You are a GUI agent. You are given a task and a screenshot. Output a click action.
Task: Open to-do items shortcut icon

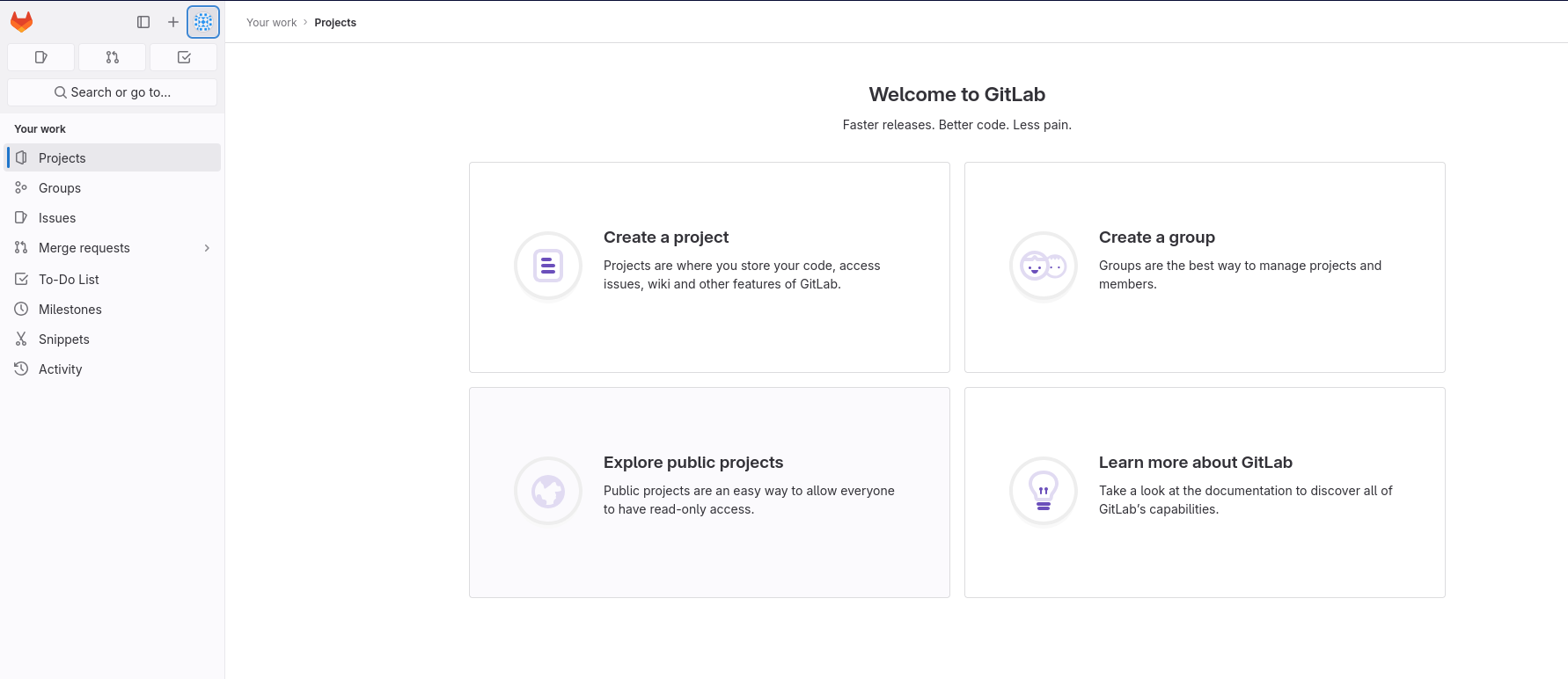click(x=184, y=57)
